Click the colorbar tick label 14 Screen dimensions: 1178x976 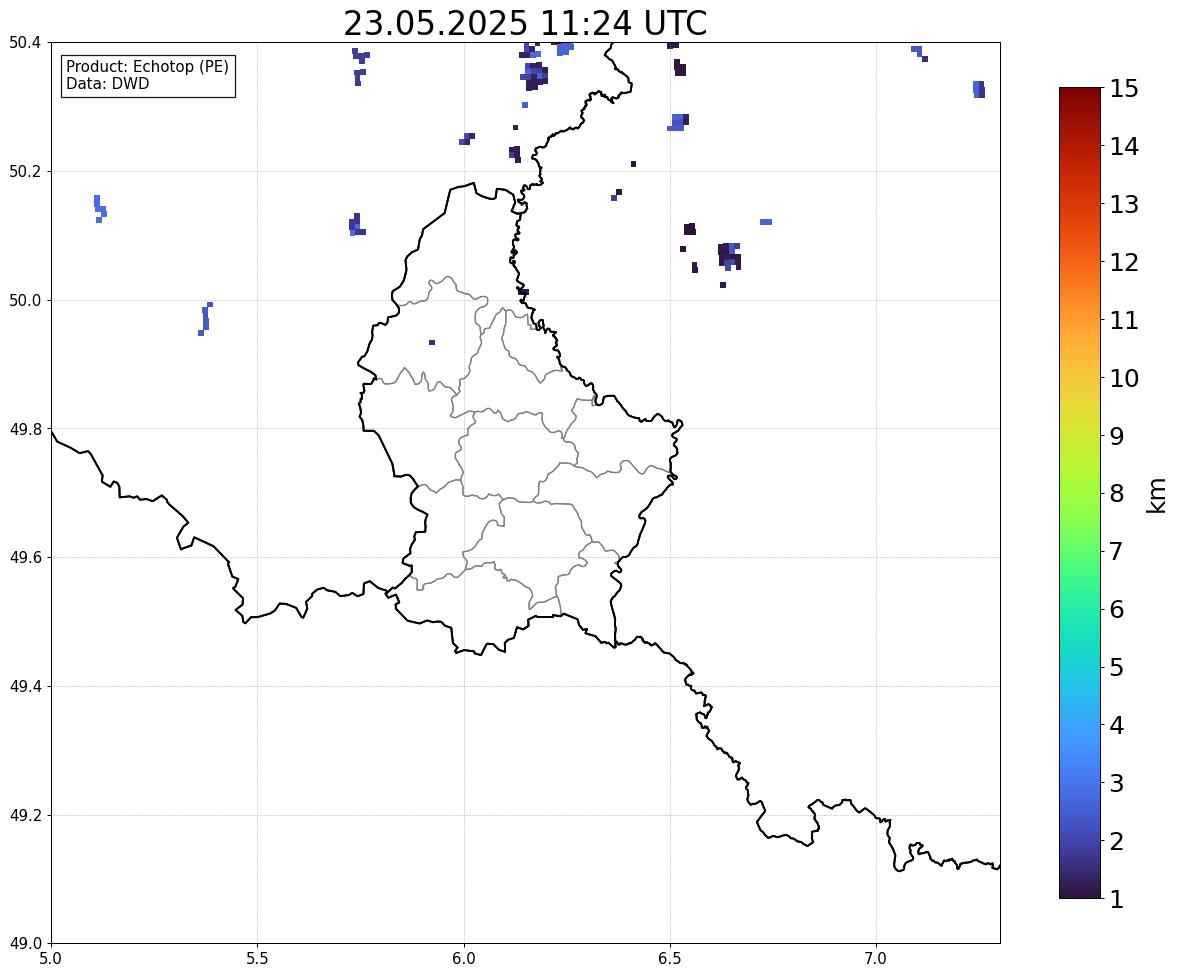[1124, 147]
